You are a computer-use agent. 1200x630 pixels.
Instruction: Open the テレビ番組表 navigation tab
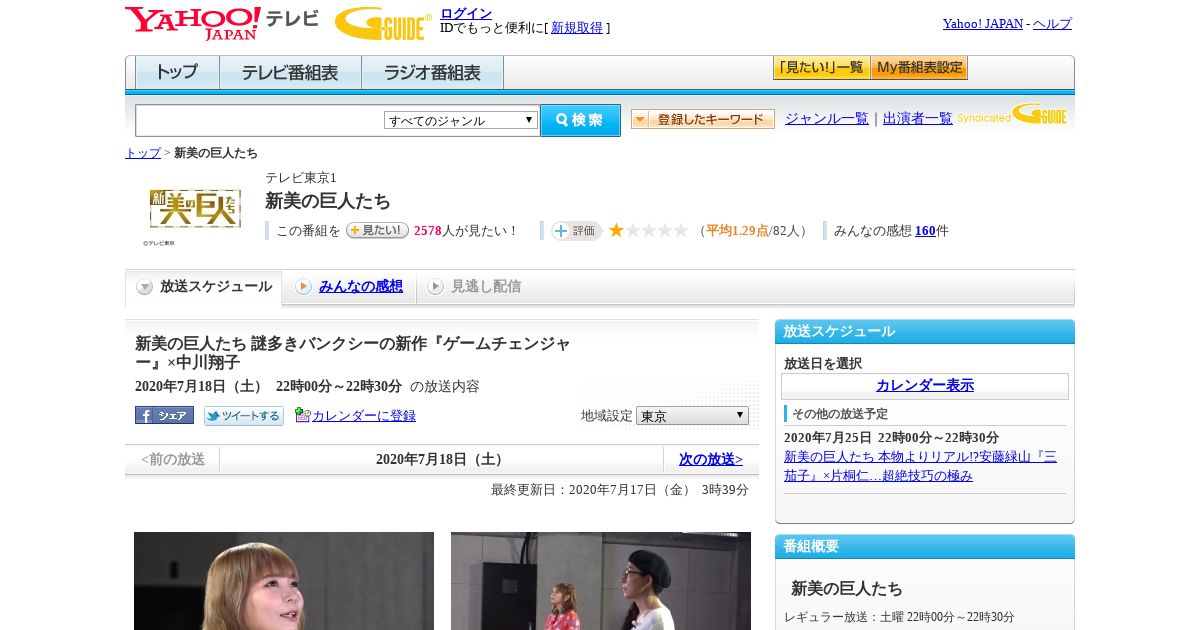pos(290,72)
